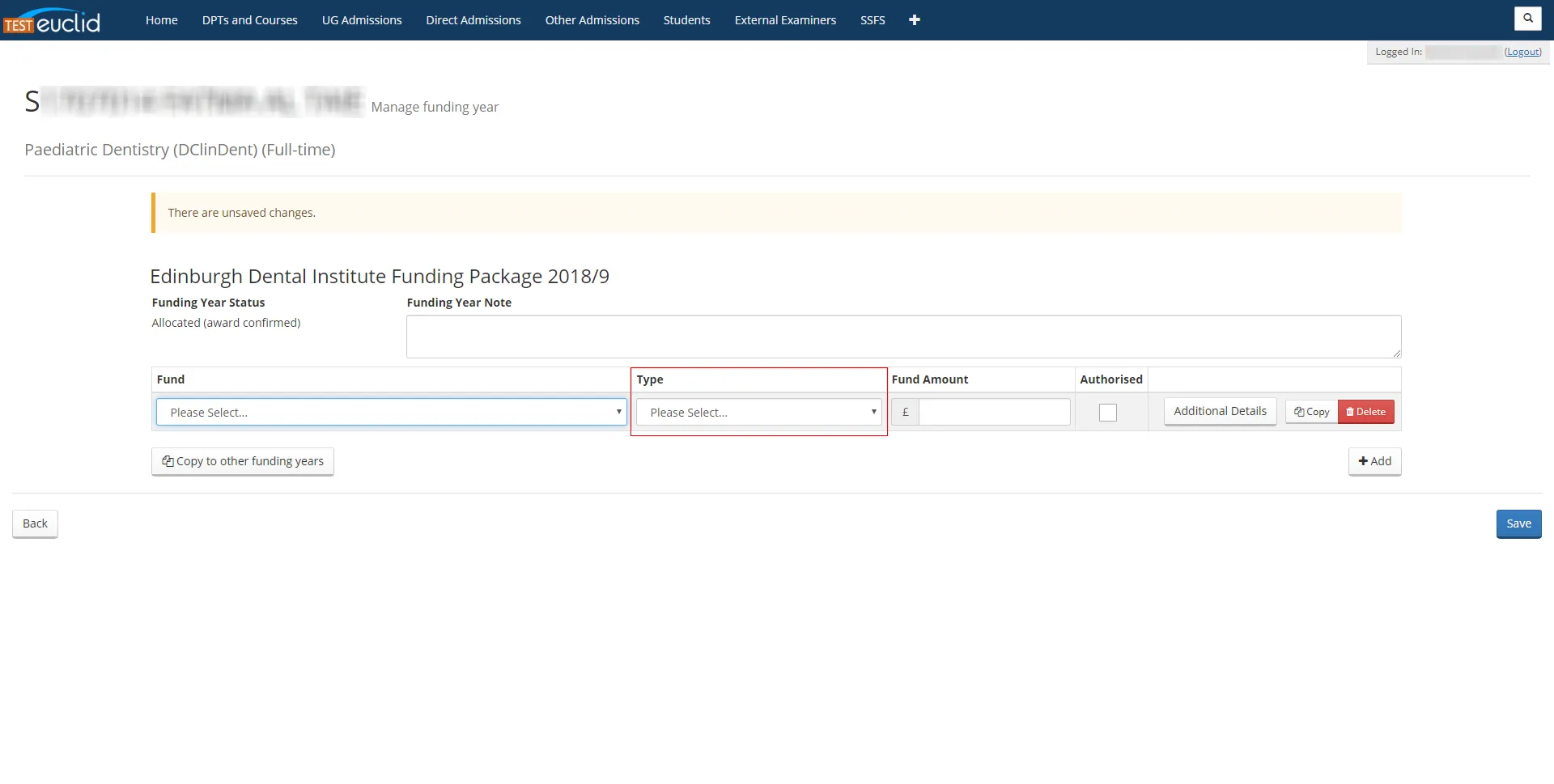Open the Type dropdown
This screenshot has width=1554, height=784.
[758, 413]
